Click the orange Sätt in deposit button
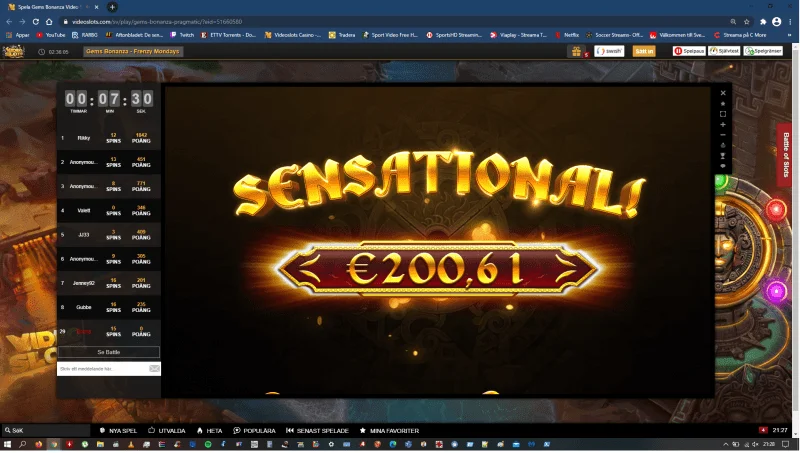Image resolution: width=800 pixels, height=453 pixels. point(644,51)
